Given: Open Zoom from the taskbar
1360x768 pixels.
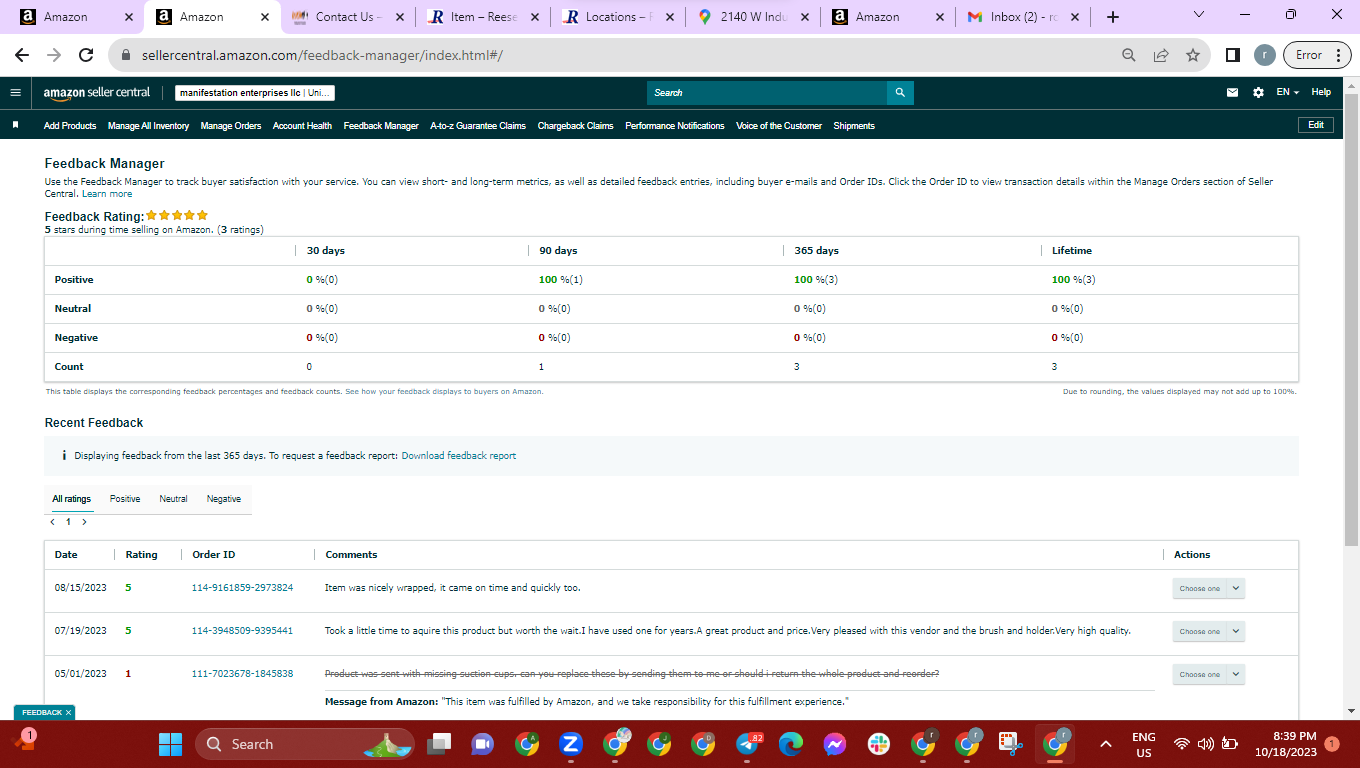Looking at the screenshot, I should 571,744.
